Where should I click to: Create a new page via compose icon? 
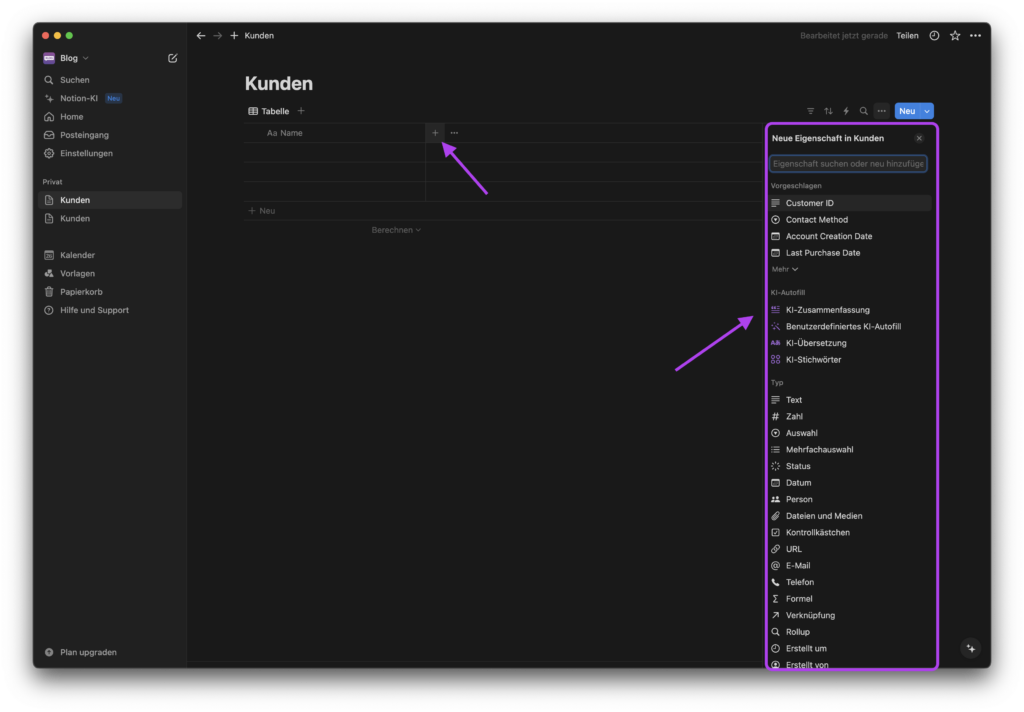click(172, 58)
